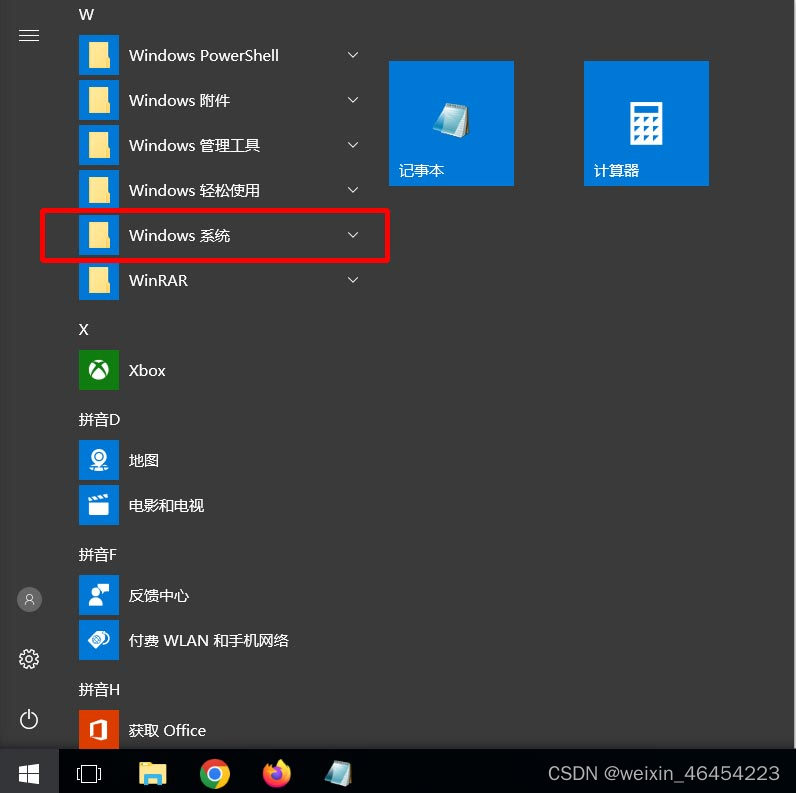Expand the Windows 附件 chevron

click(x=353, y=100)
